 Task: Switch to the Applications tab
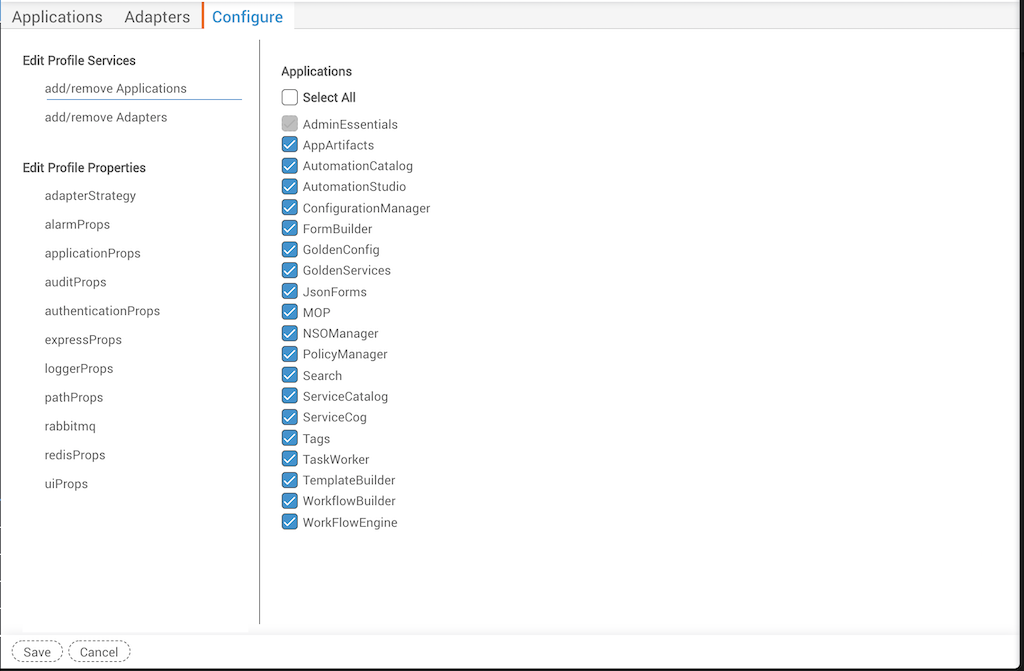pyautogui.click(x=57, y=17)
